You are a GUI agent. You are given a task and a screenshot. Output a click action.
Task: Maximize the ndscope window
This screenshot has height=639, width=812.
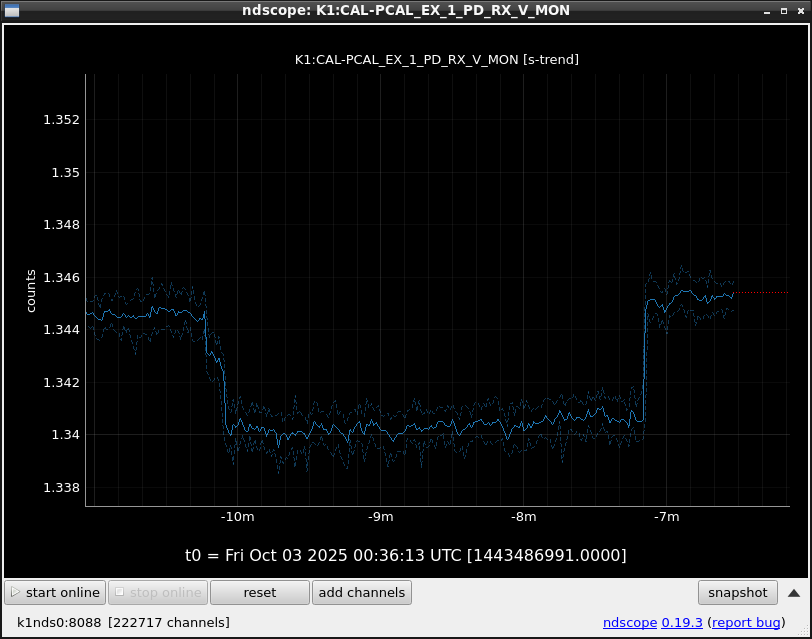783,11
